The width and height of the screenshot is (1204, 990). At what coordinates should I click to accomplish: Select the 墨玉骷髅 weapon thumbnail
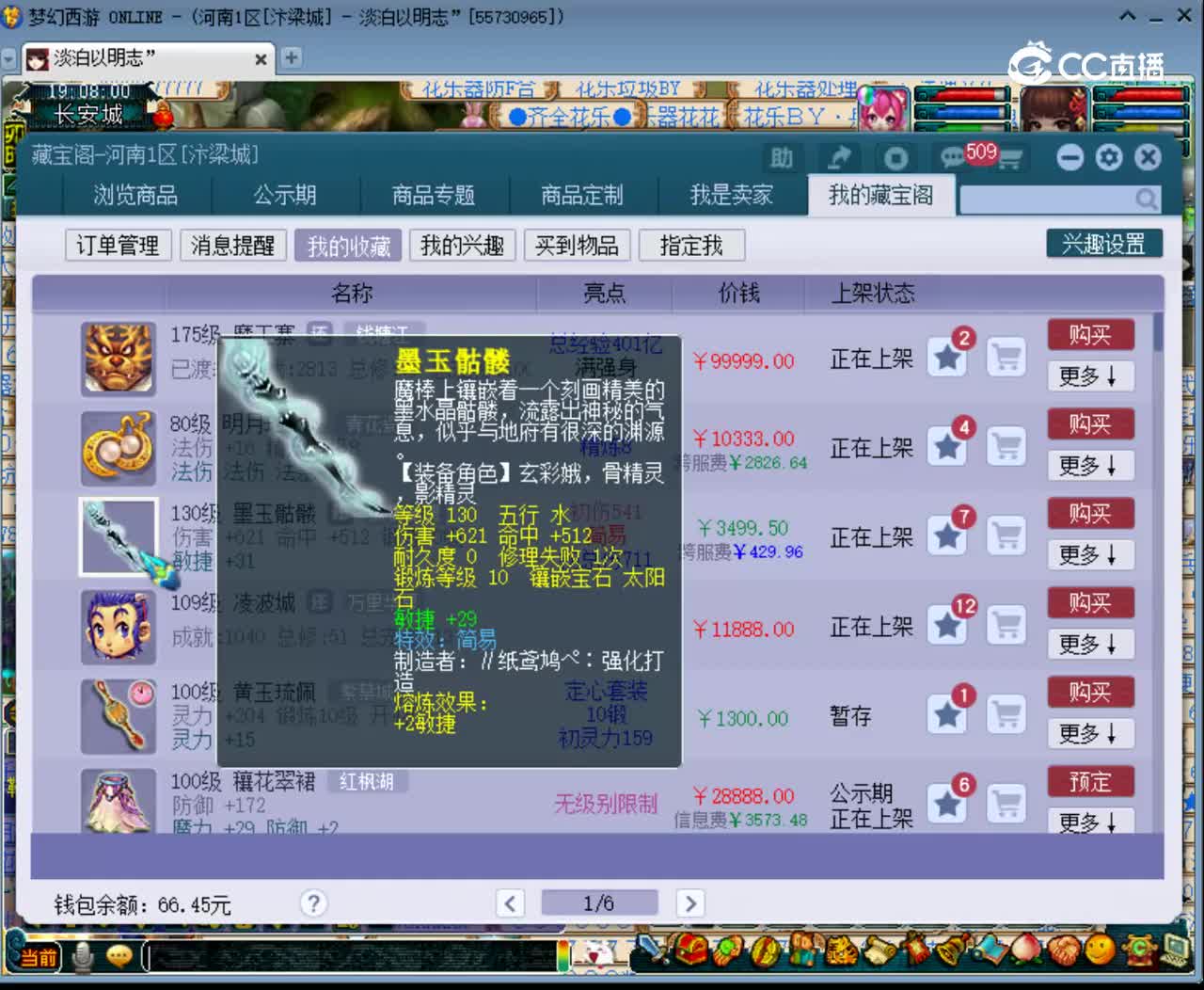click(x=118, y=536)
